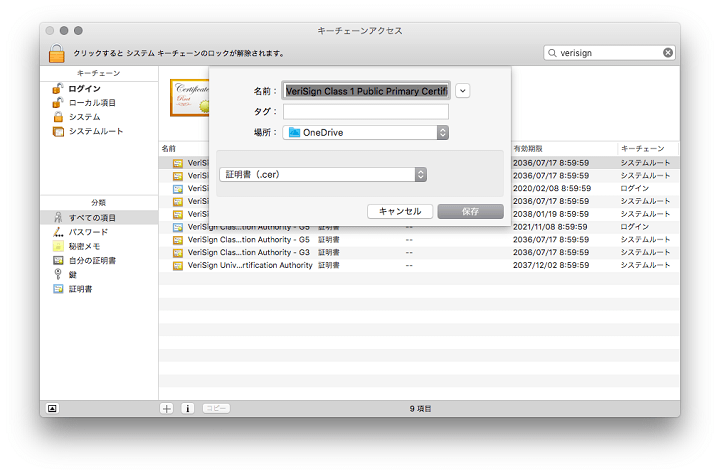720x474 pixels.
Task: Click the add item plus button
Action: [x=167, y=408]
